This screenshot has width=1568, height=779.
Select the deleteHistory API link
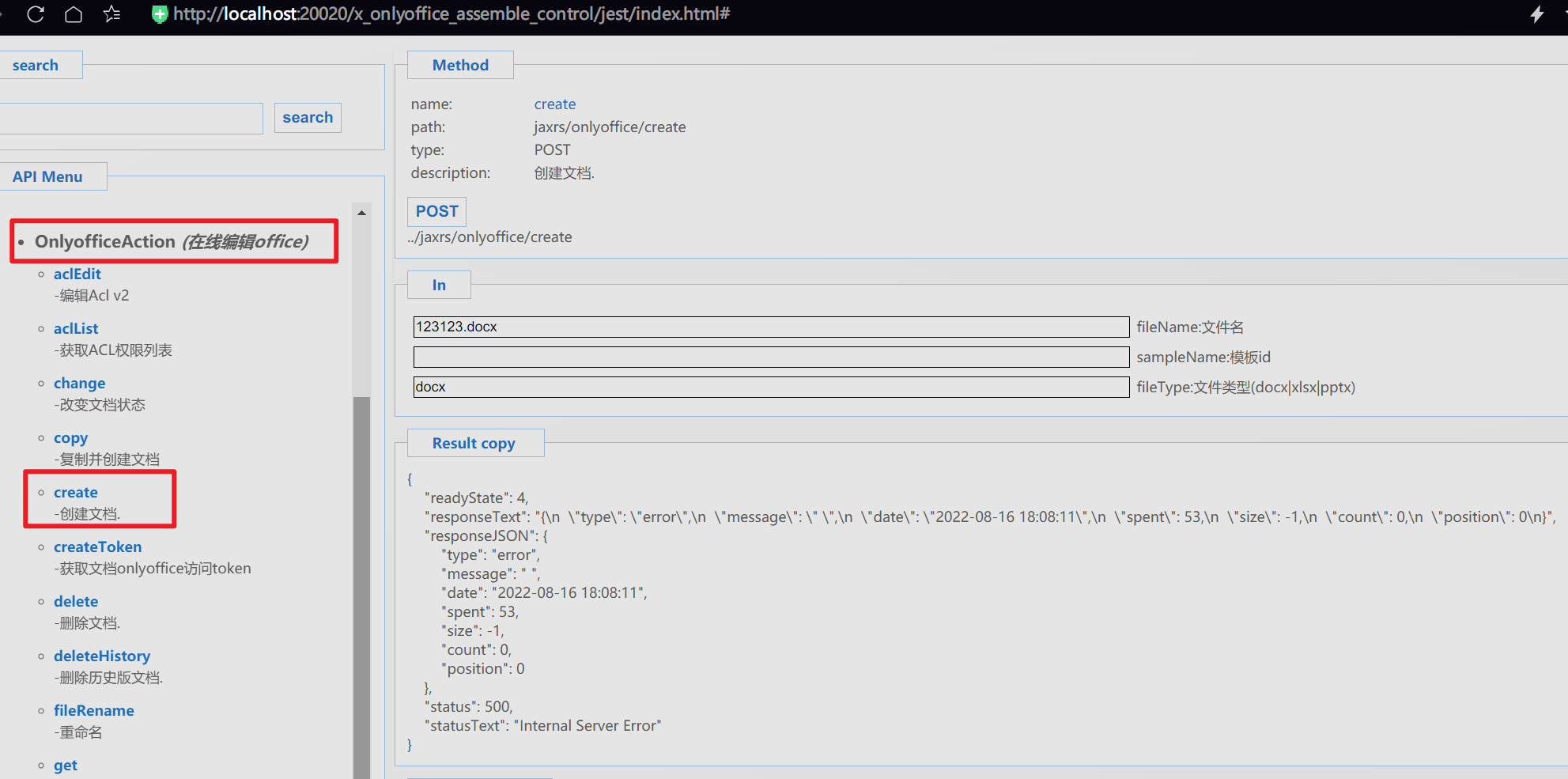tap(101, 656)
